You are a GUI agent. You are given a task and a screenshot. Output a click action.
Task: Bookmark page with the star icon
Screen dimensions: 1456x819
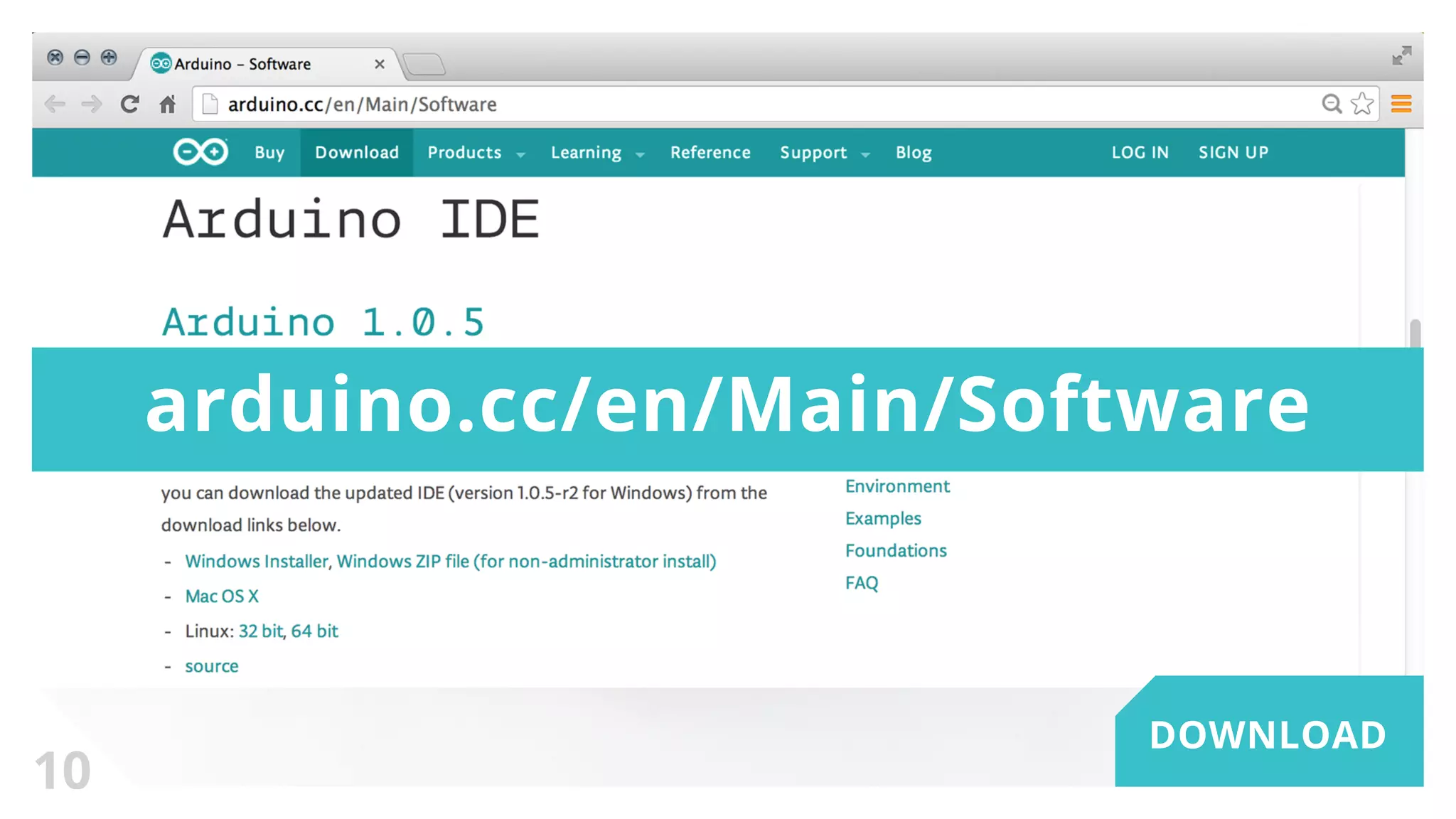point(1362,104)
